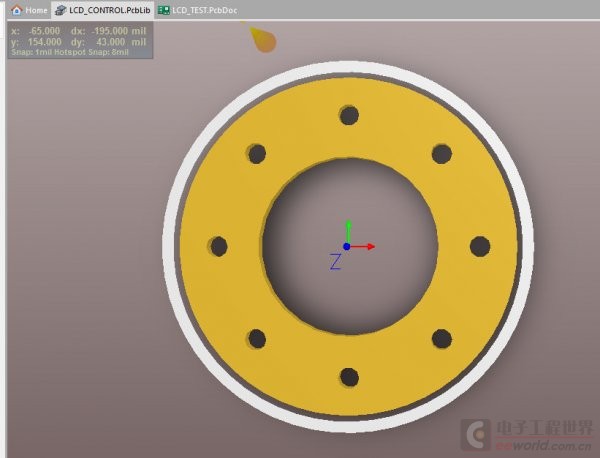Select the LCD_CONTROL.PcbLib tab
Viewport: 600px width, 458px height.
pyautogui.click(x=103, y=10)
